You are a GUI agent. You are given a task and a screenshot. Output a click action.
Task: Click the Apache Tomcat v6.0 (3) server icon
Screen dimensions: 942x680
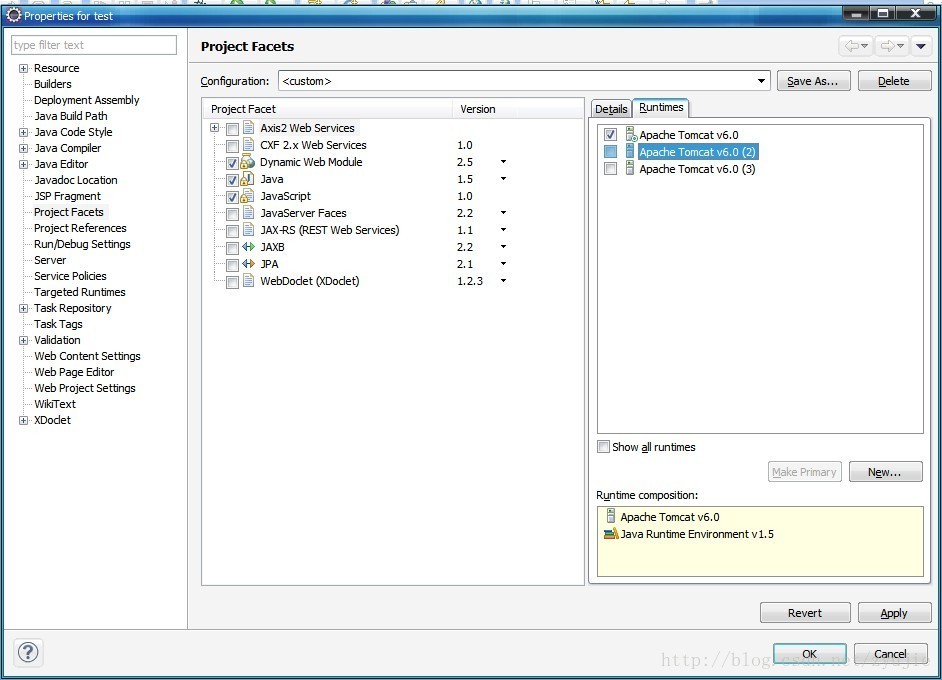coord(630,168)
